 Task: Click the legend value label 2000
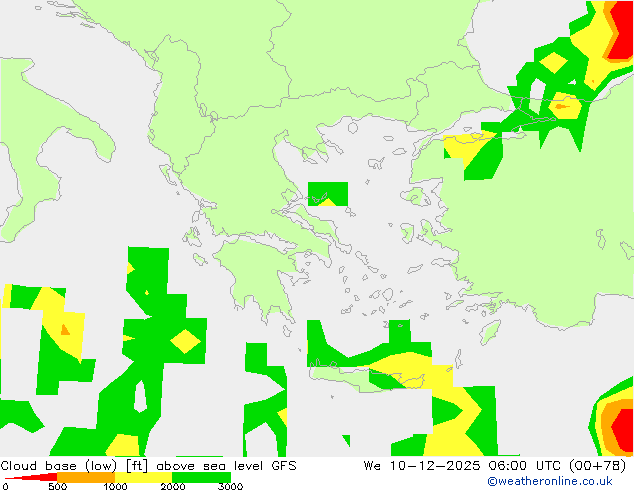[x=173, y=486]
